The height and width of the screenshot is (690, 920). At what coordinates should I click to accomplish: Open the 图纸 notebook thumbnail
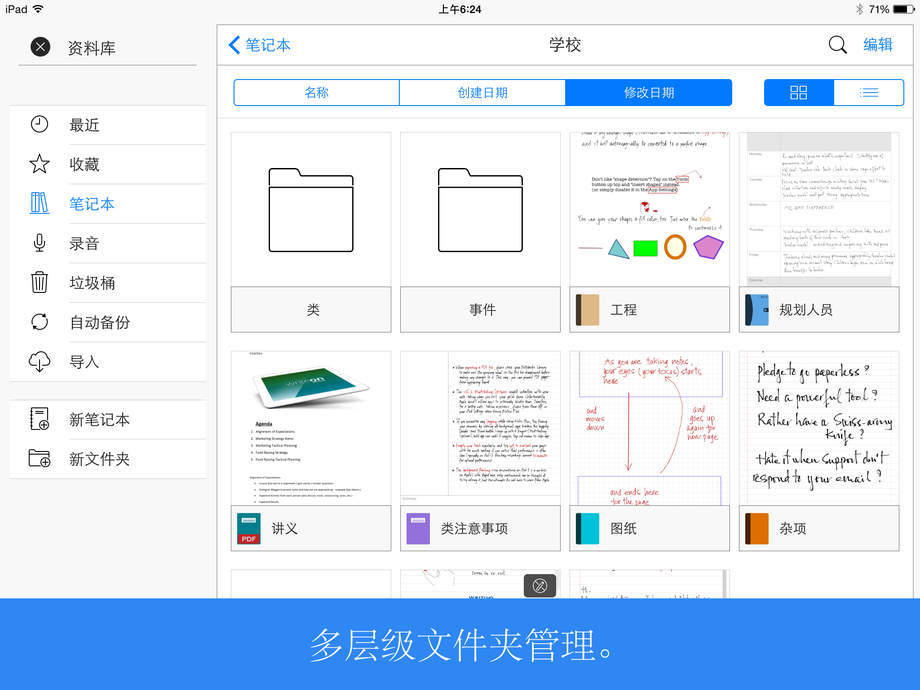click(650, 428)
